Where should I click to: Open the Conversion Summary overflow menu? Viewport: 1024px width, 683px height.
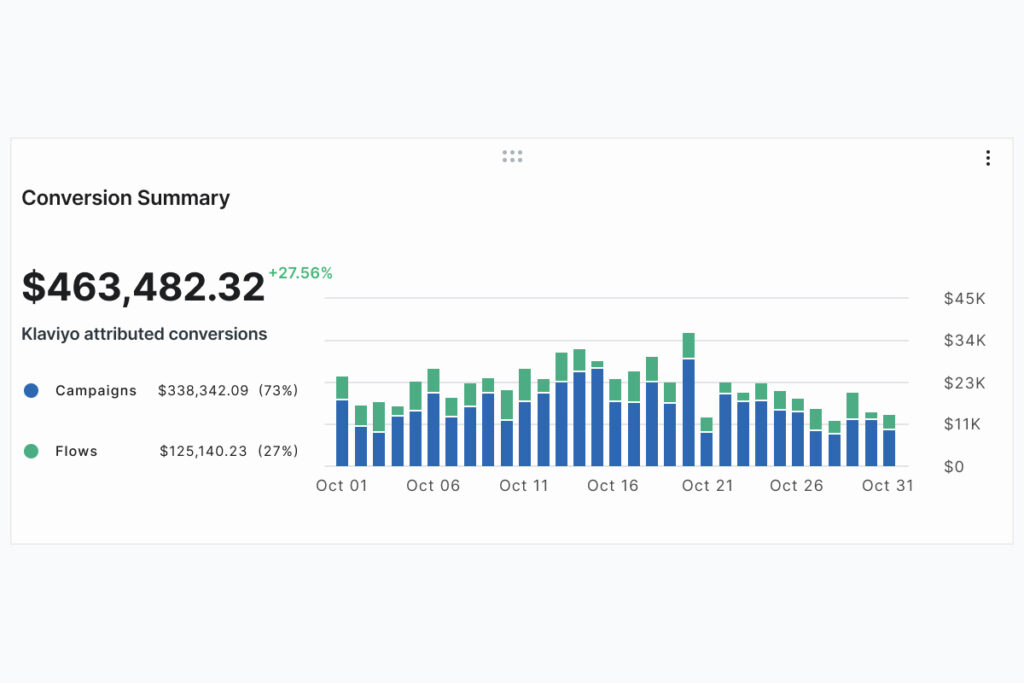point(988,157)
